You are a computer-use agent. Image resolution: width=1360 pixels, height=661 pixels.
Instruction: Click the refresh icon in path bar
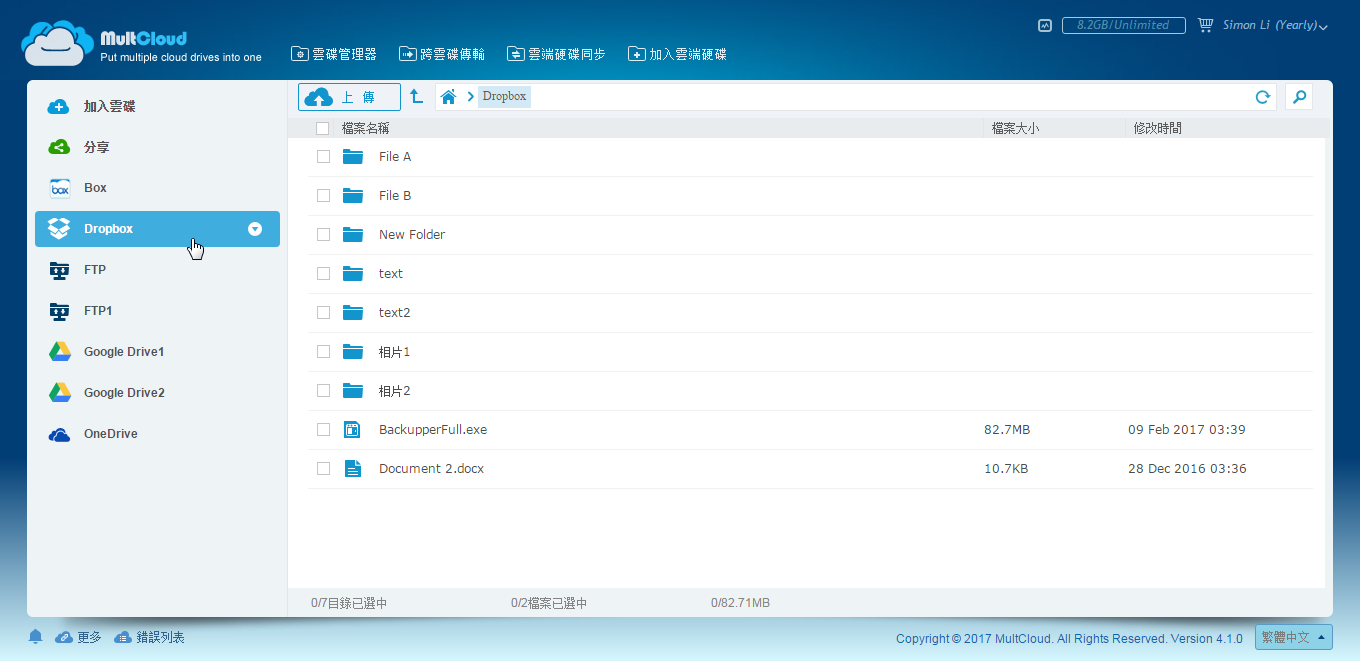[x=1263, y=97]
